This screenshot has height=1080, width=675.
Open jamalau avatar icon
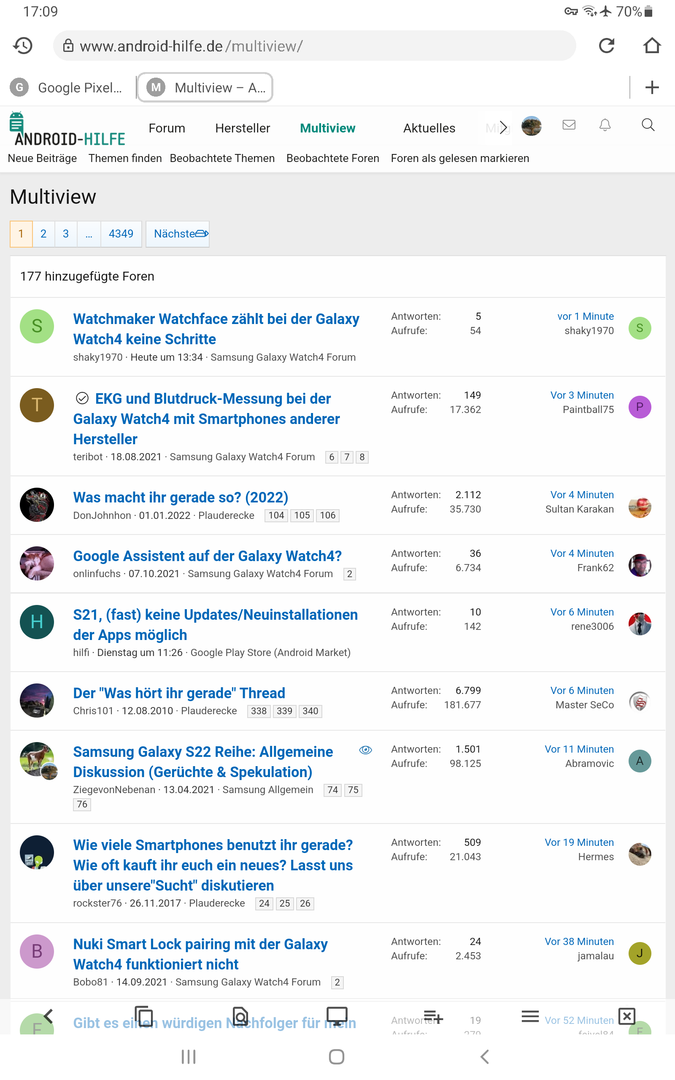point(640,953)
